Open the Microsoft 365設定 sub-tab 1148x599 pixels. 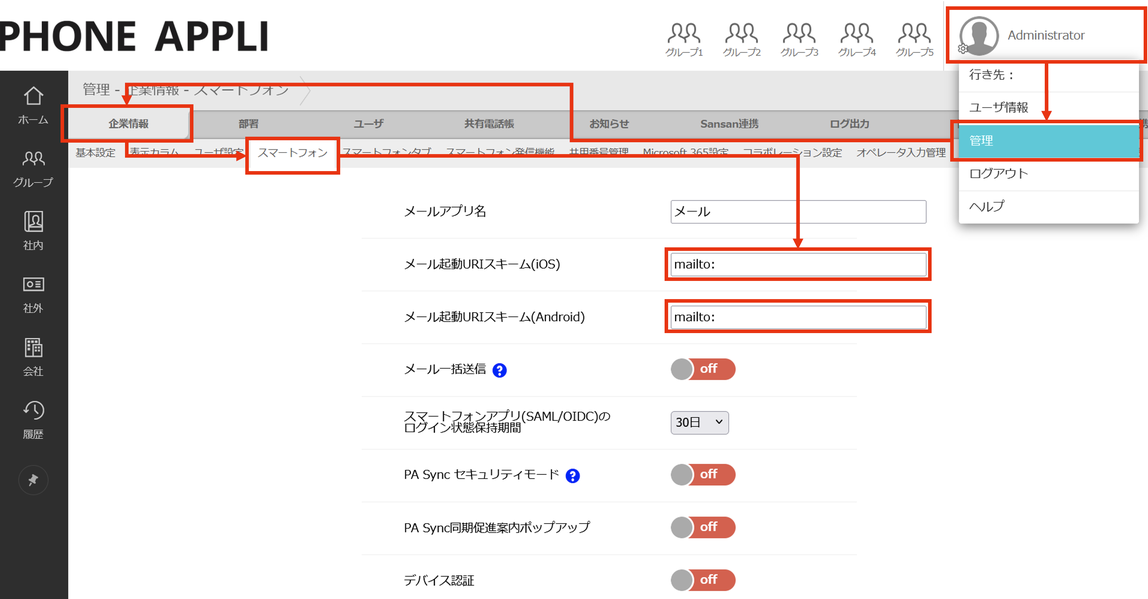(685, 152)
